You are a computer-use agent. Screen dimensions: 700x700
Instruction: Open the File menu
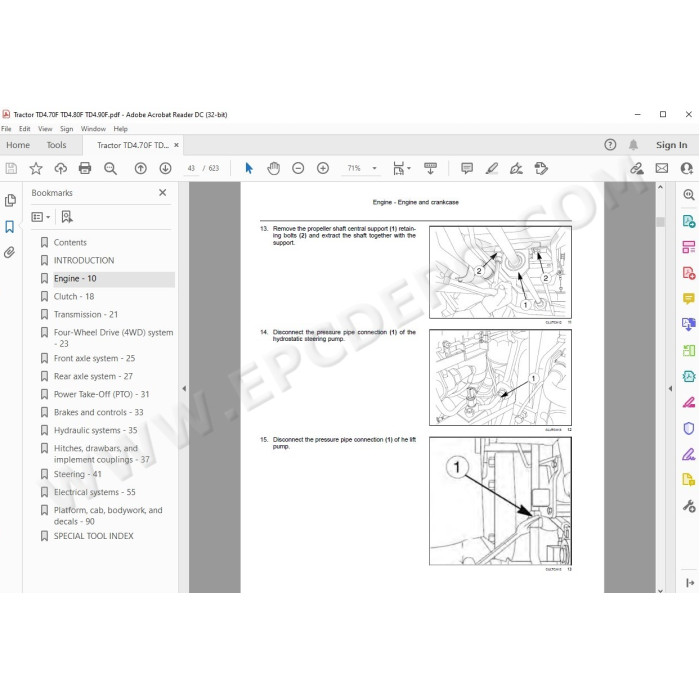(x=6, y=129)
